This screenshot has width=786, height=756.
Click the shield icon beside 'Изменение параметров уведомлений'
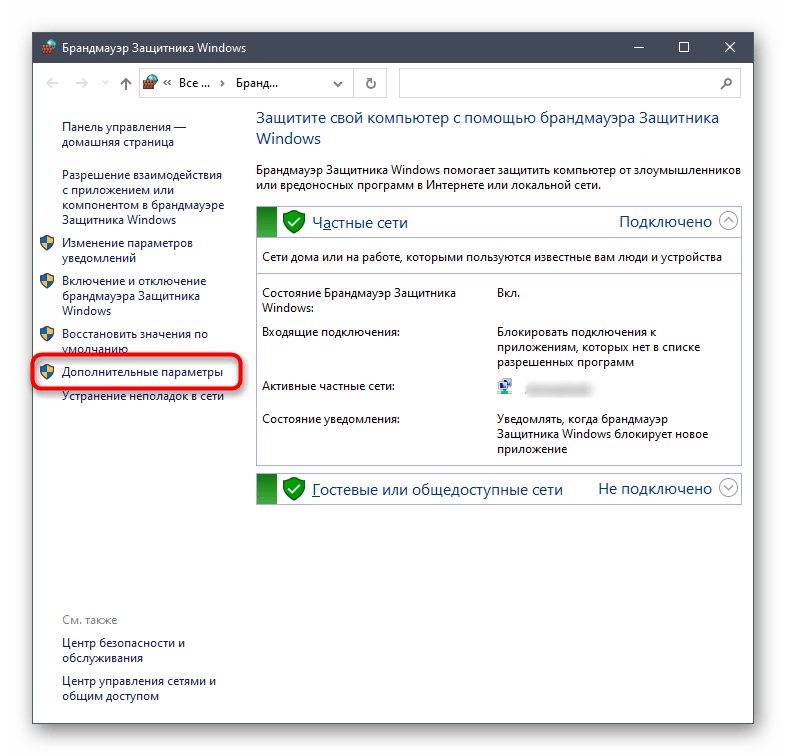pyautogui.click(x=47, y=243)
